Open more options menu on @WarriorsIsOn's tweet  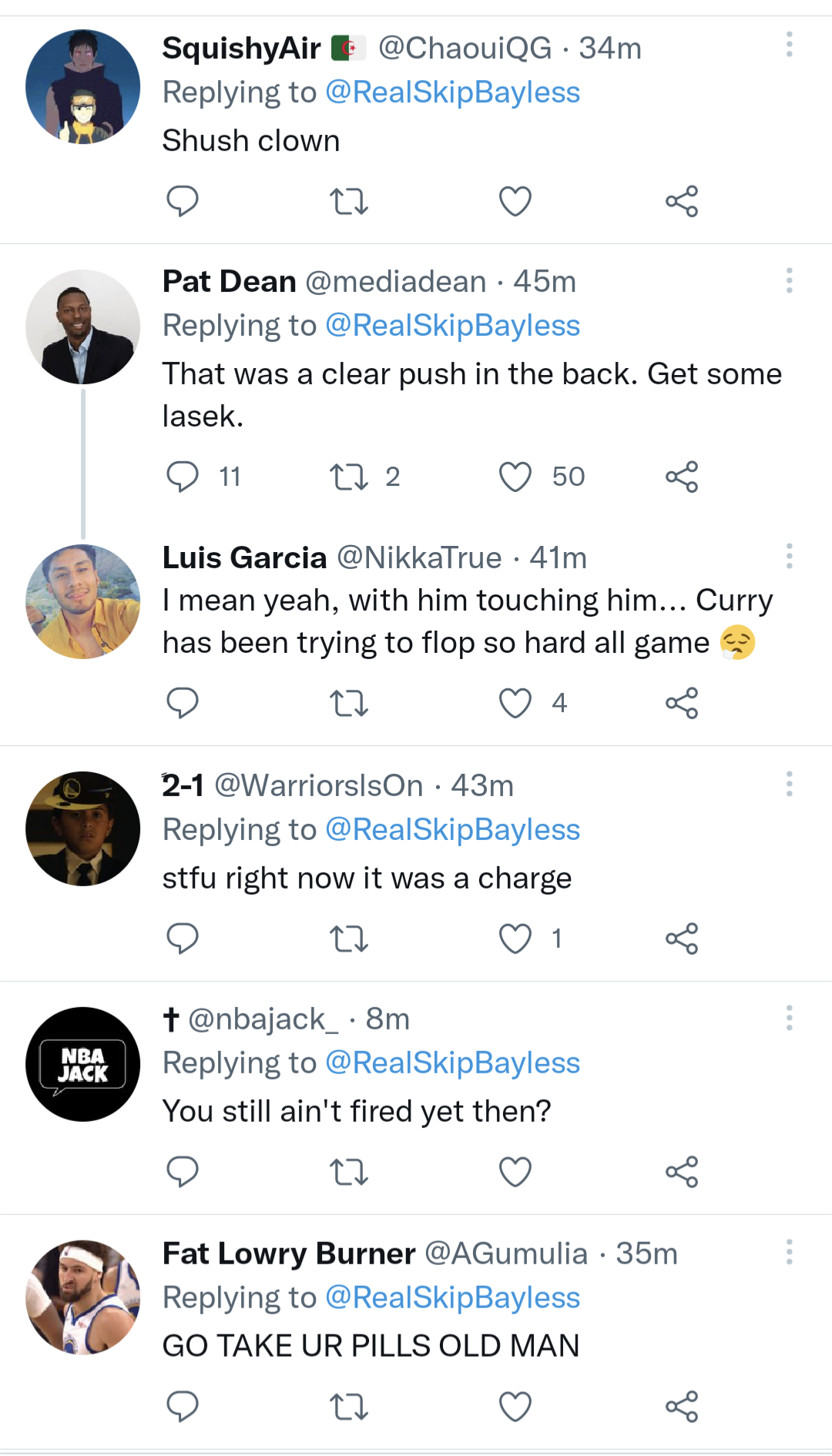point(789,784)
